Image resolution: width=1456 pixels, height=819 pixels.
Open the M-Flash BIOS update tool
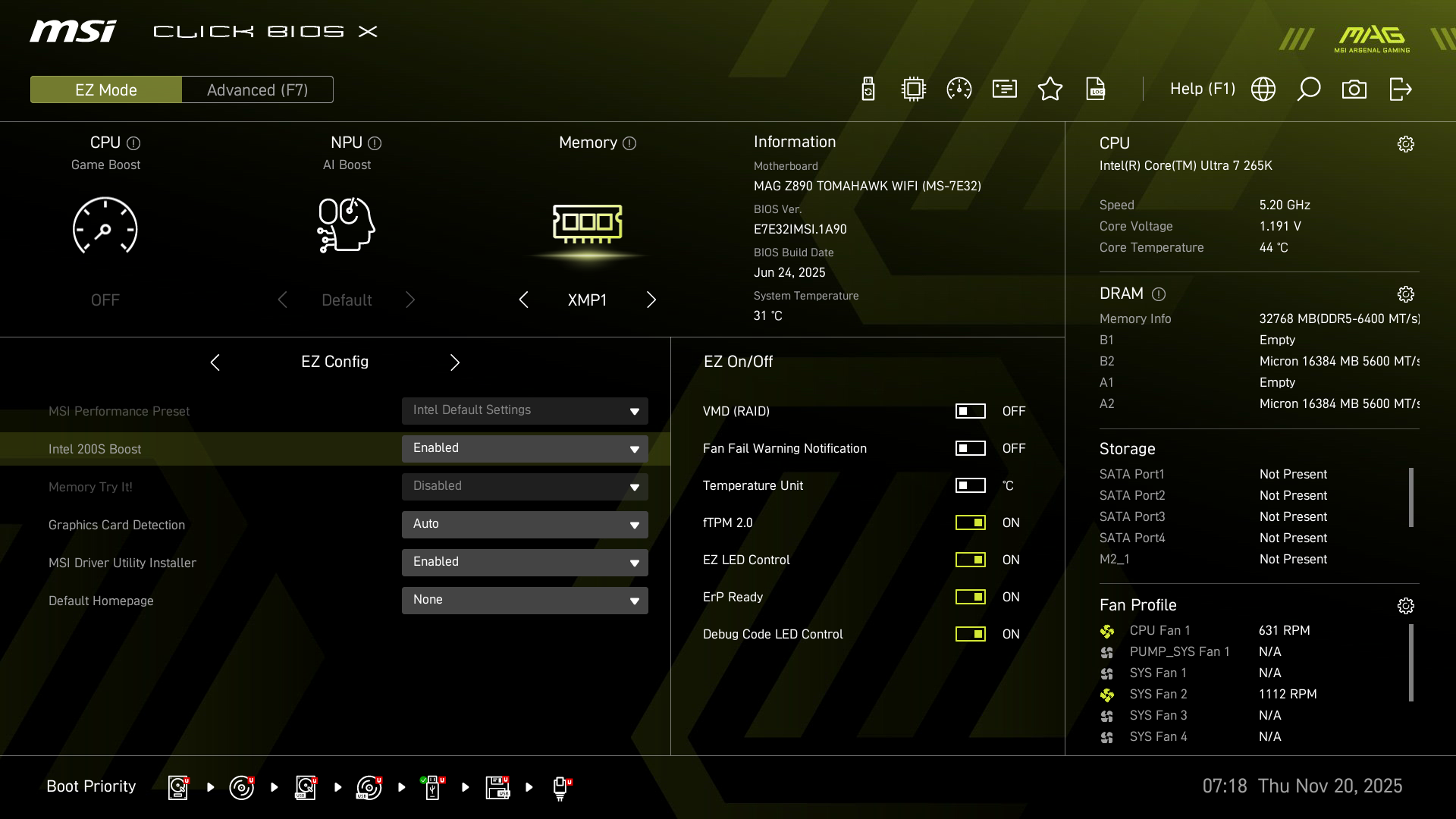[868, 89]
